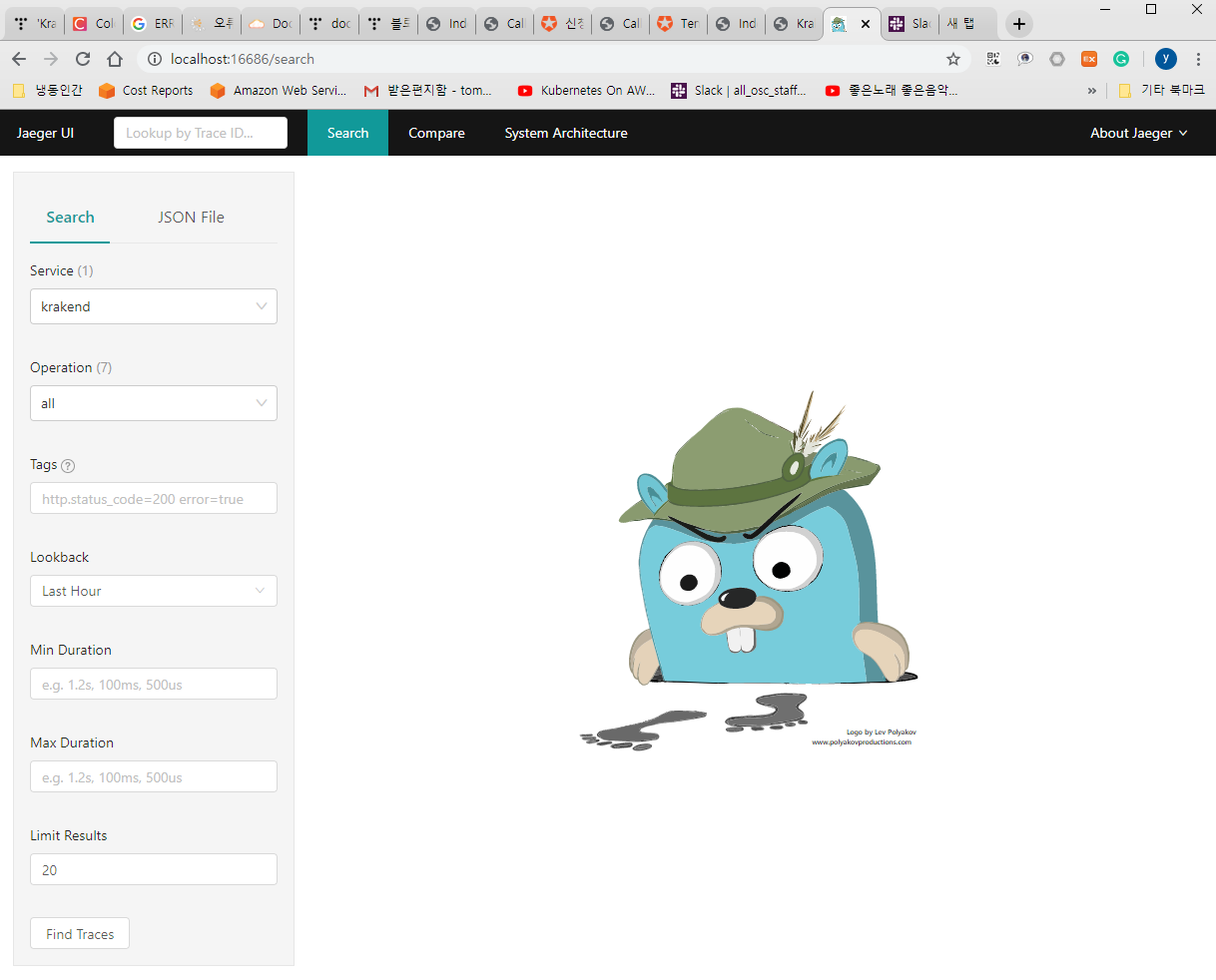Open the gray hexagon extension icon
Viewport: 1216px width, 980px height.
(x=1057, y=59)
